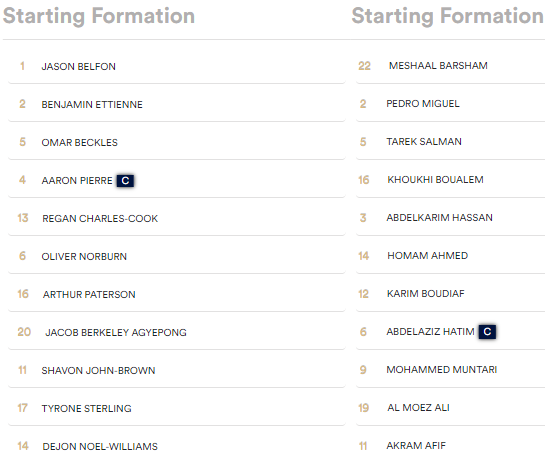This screenshot has height=456, width=545.
Task: Click the captain badge beside Abdelaziz Hatim
Action: coord(487,332)
